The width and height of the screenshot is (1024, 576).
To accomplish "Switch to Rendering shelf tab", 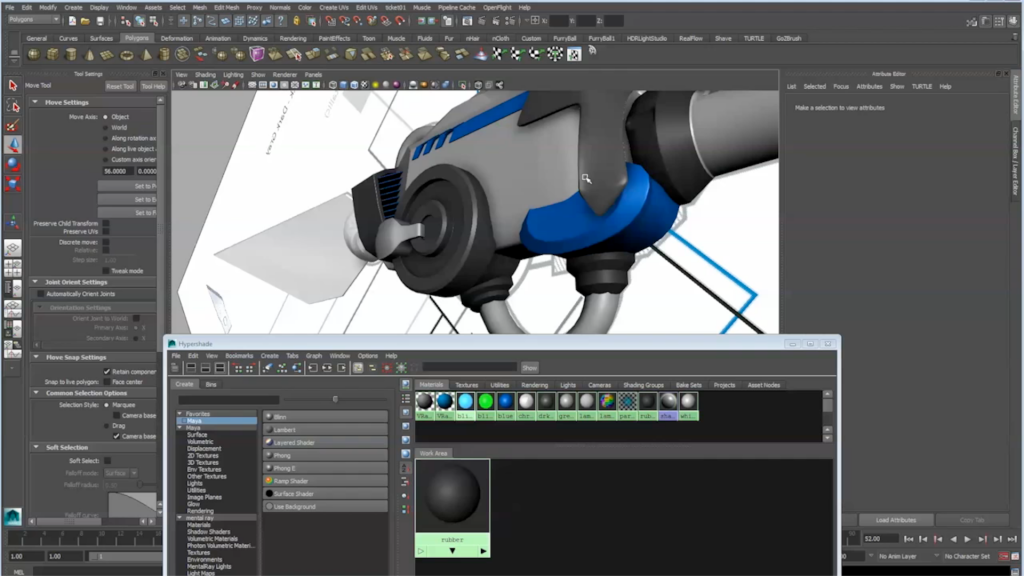I will pos(293,39).
